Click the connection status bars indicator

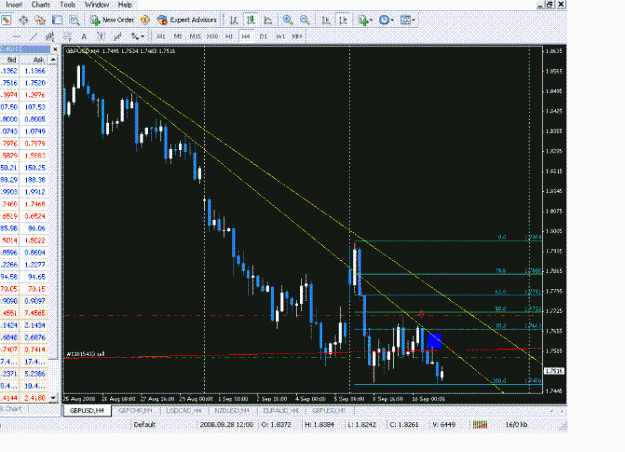(480, 424)
